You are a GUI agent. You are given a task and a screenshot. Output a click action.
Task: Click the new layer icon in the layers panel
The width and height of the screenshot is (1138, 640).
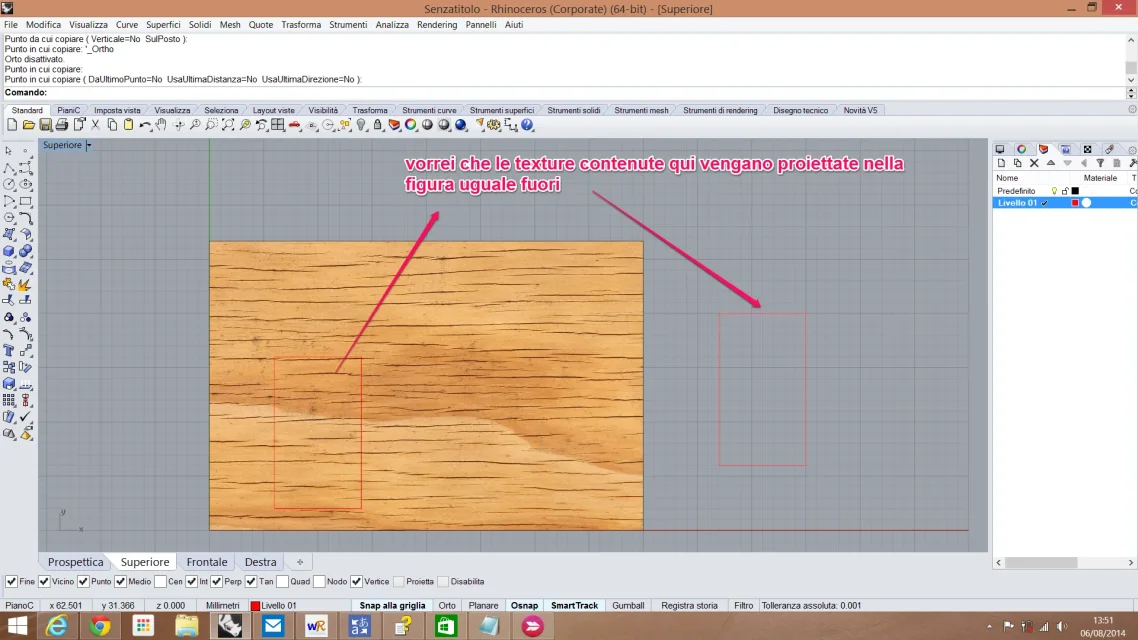click(1002, 163)
